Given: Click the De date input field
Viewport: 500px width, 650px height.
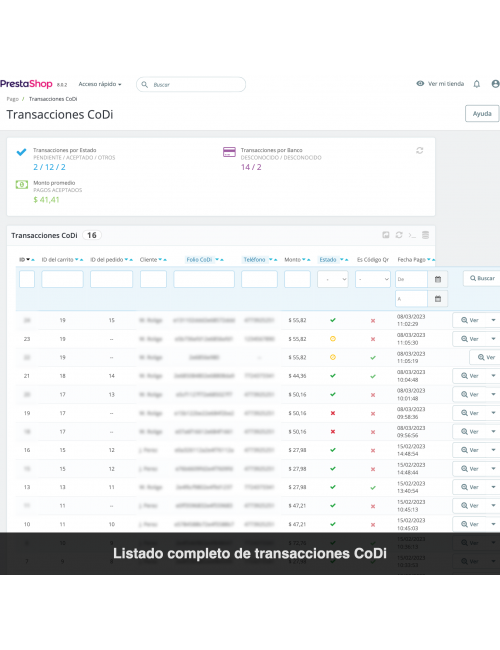Looking at the screenshot, I should 411,279.
